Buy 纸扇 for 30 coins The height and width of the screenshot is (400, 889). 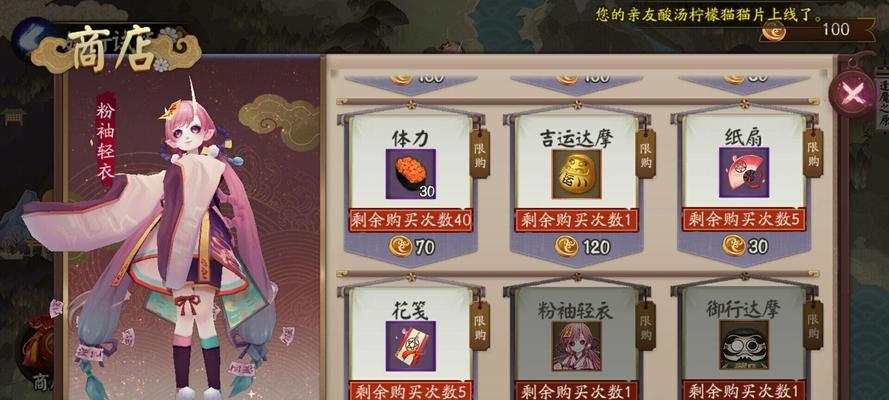[745, 245]
